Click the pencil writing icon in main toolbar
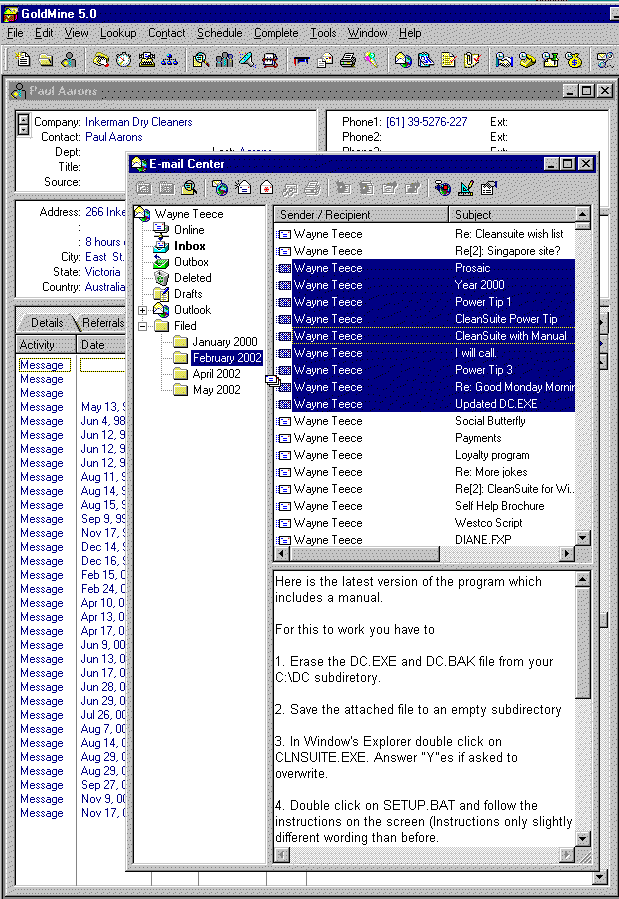Screen dimensions: 619x899 point(247,59)
